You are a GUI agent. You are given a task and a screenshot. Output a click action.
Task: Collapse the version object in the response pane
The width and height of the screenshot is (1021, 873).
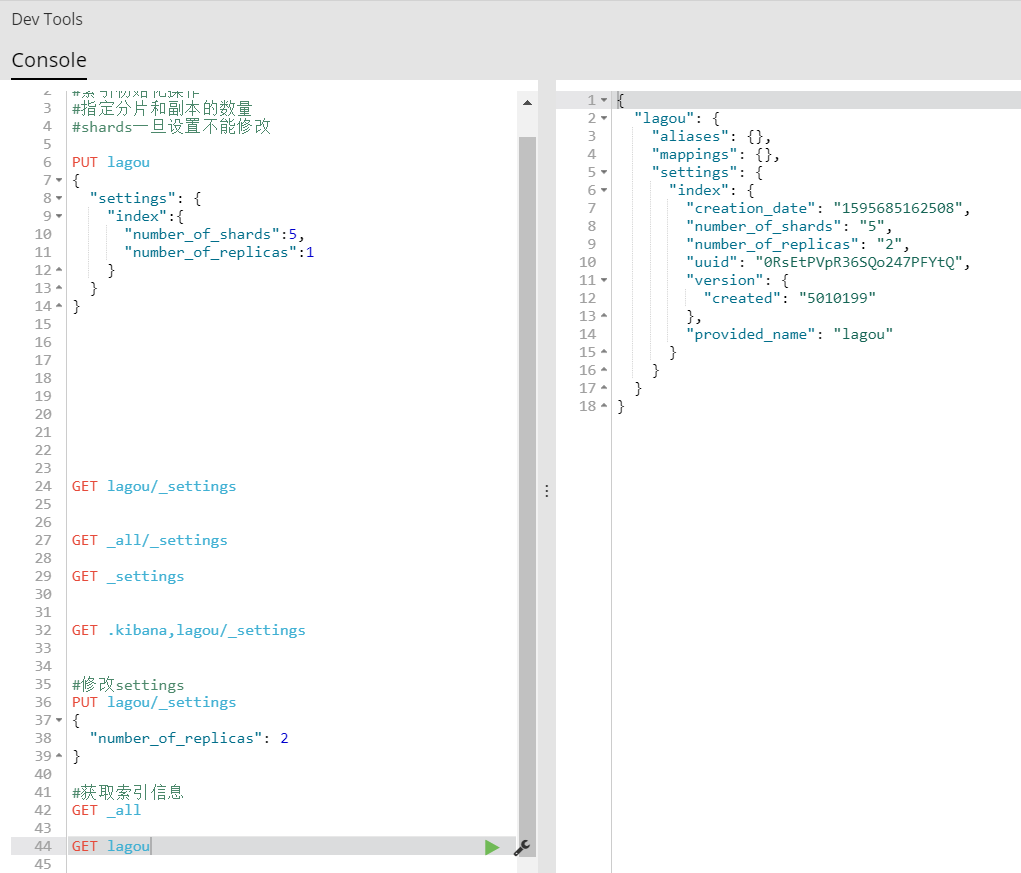point(602,280)
